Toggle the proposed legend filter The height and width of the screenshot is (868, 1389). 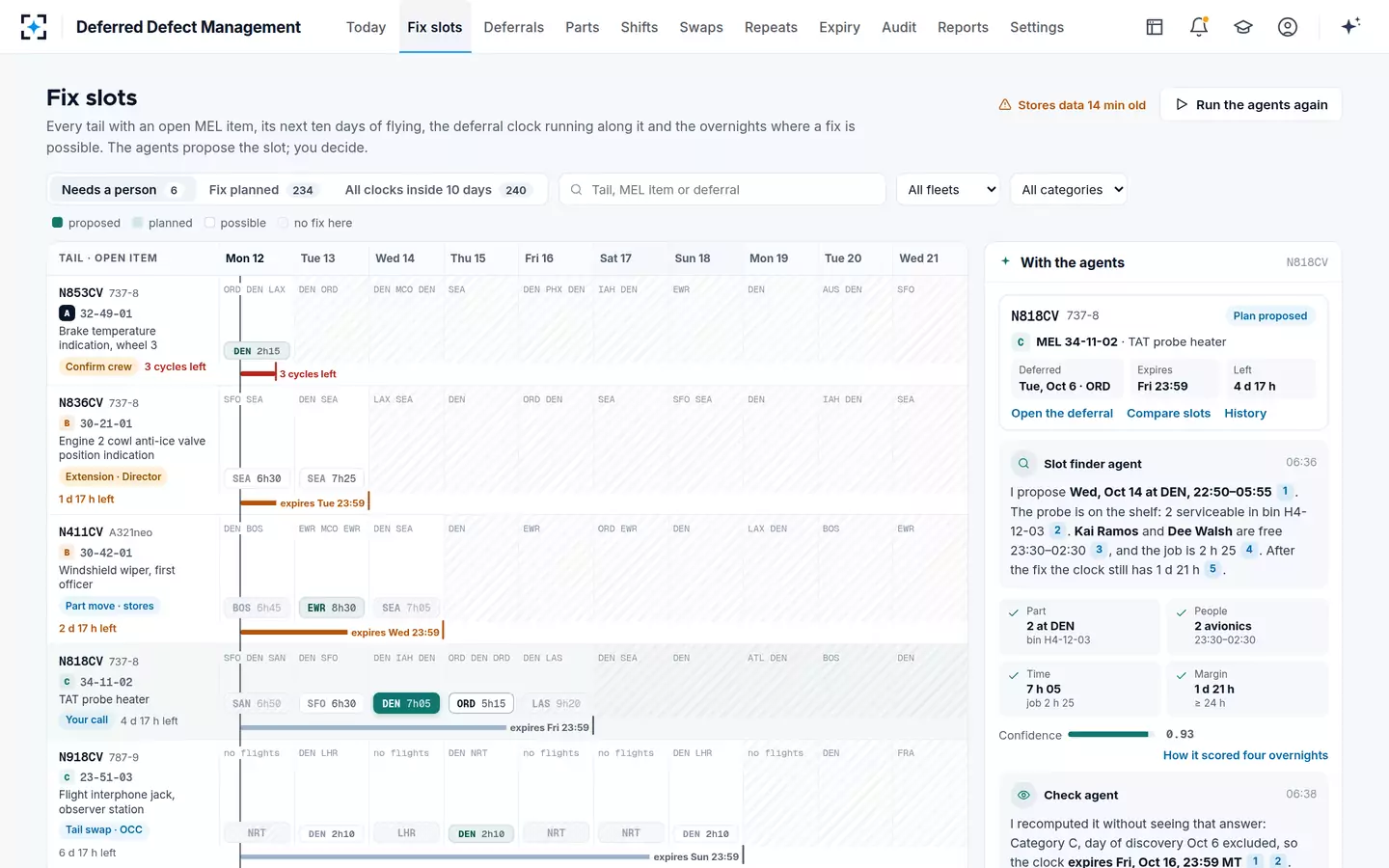coord(86,223)
